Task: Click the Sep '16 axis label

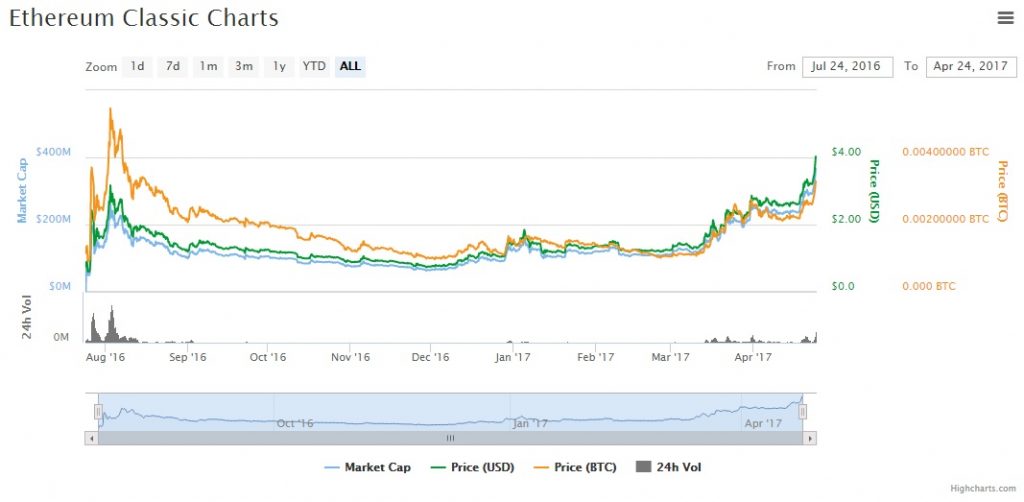Action: (187, 357)
